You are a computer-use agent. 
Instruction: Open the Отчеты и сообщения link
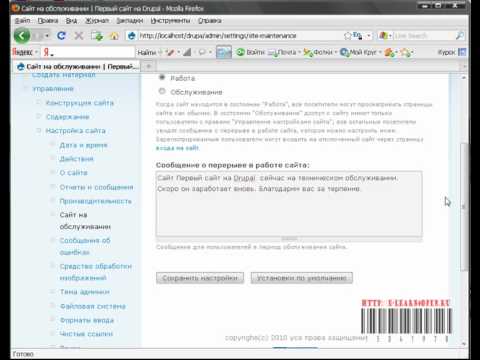[x=96, y=187]
